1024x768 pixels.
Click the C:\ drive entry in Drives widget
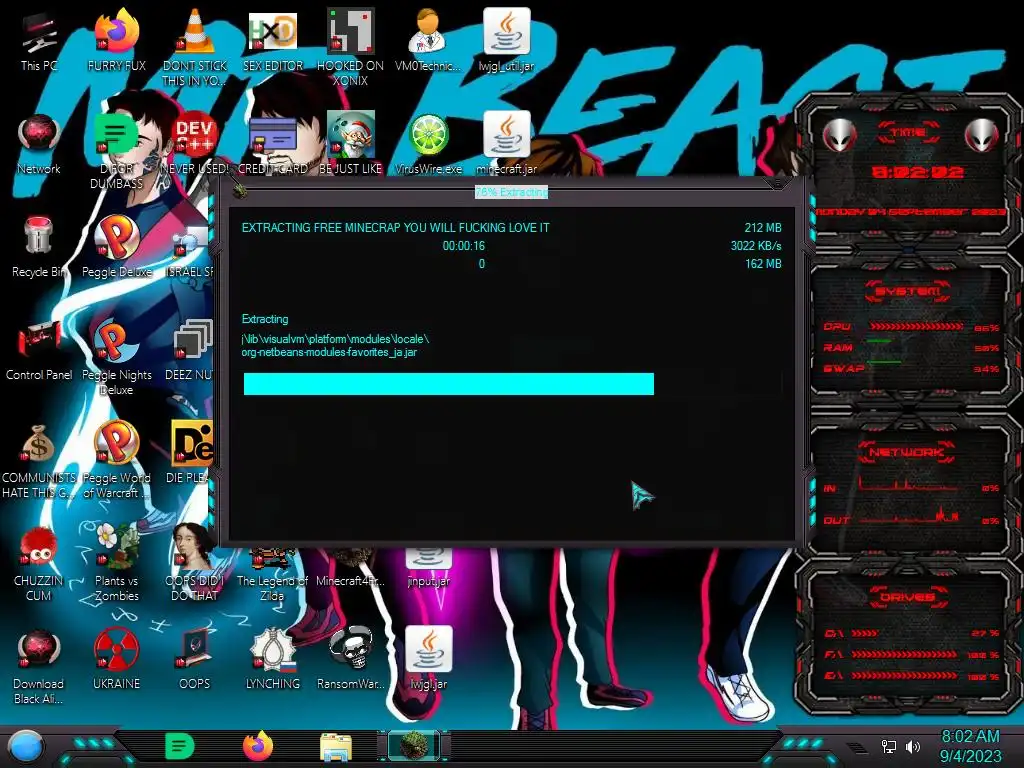point(911,633)
